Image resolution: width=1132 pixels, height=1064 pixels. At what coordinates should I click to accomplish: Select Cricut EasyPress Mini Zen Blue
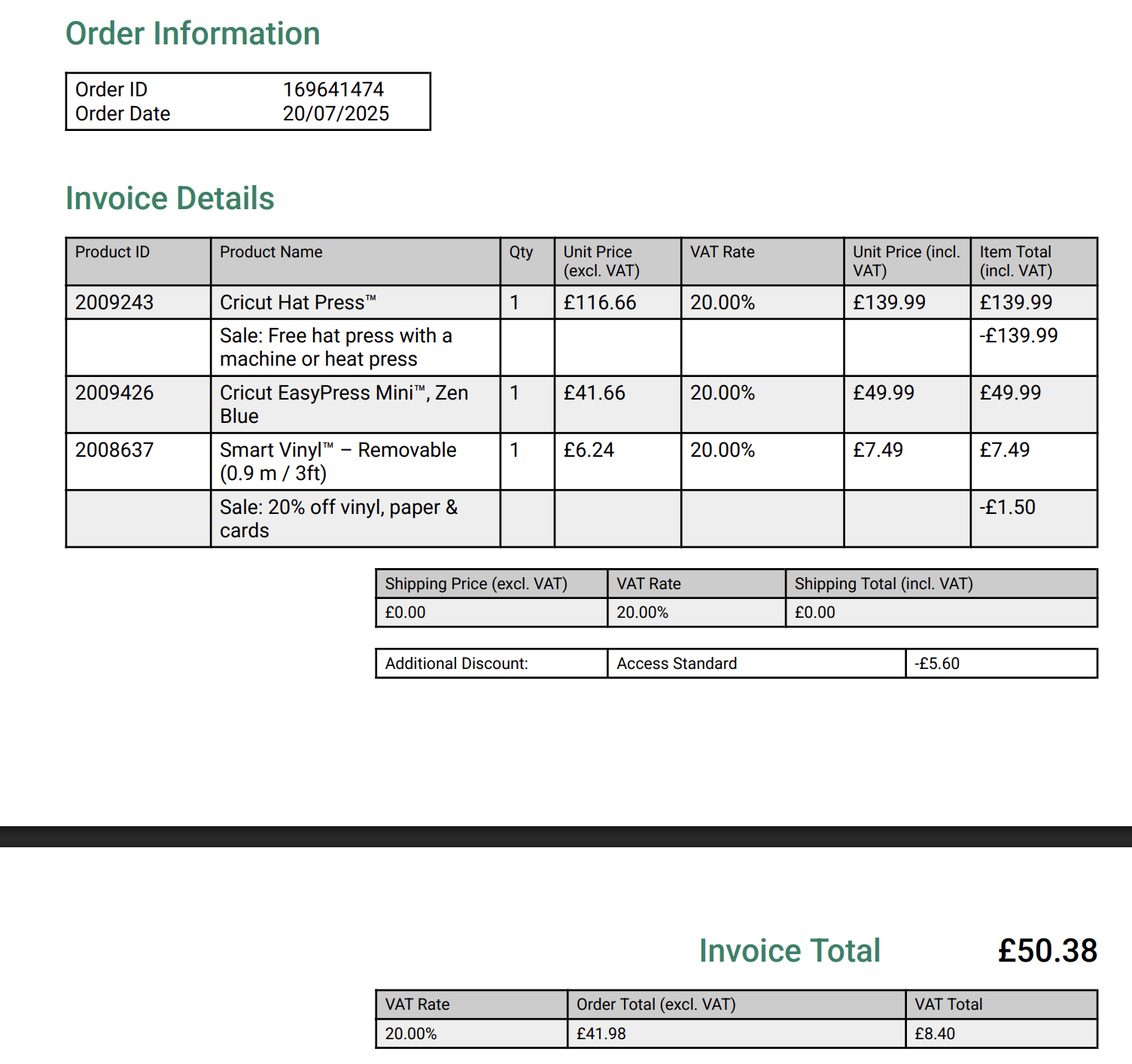coord(344,405)
